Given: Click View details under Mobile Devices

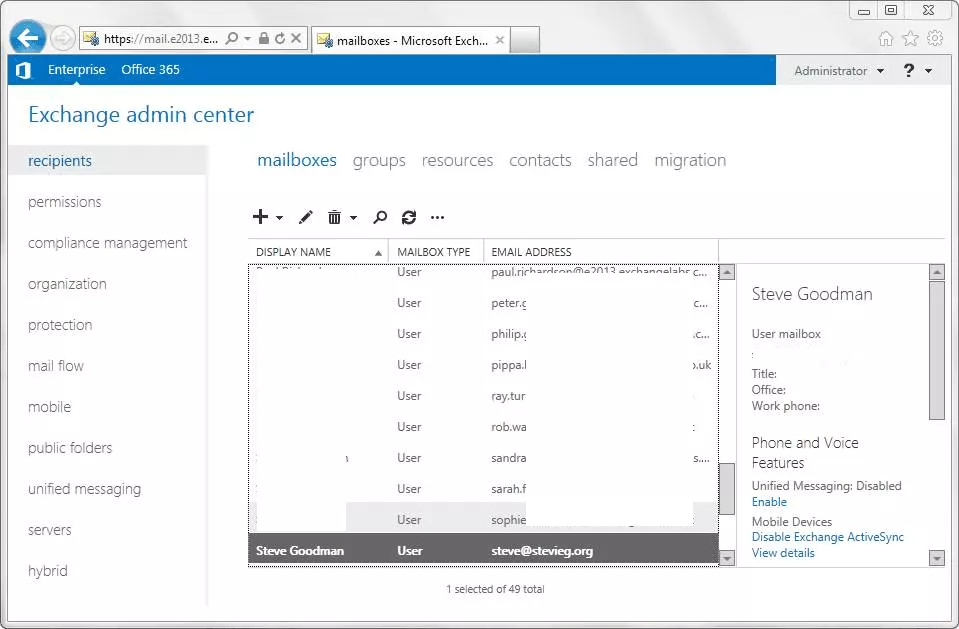Looking at the screenshot, I should click(783, 553).
